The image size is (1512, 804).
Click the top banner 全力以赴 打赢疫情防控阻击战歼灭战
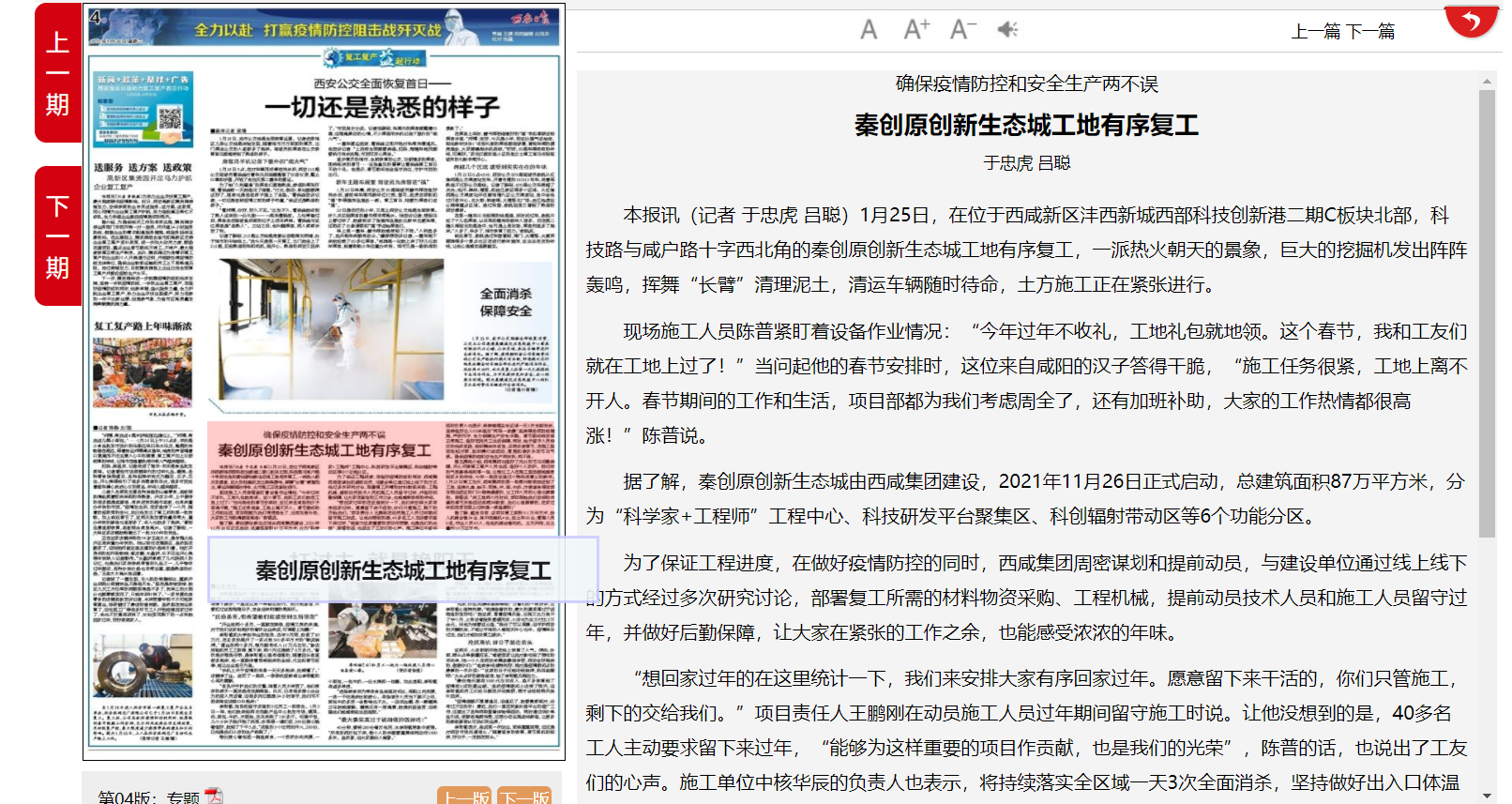(x=325, y=27)
